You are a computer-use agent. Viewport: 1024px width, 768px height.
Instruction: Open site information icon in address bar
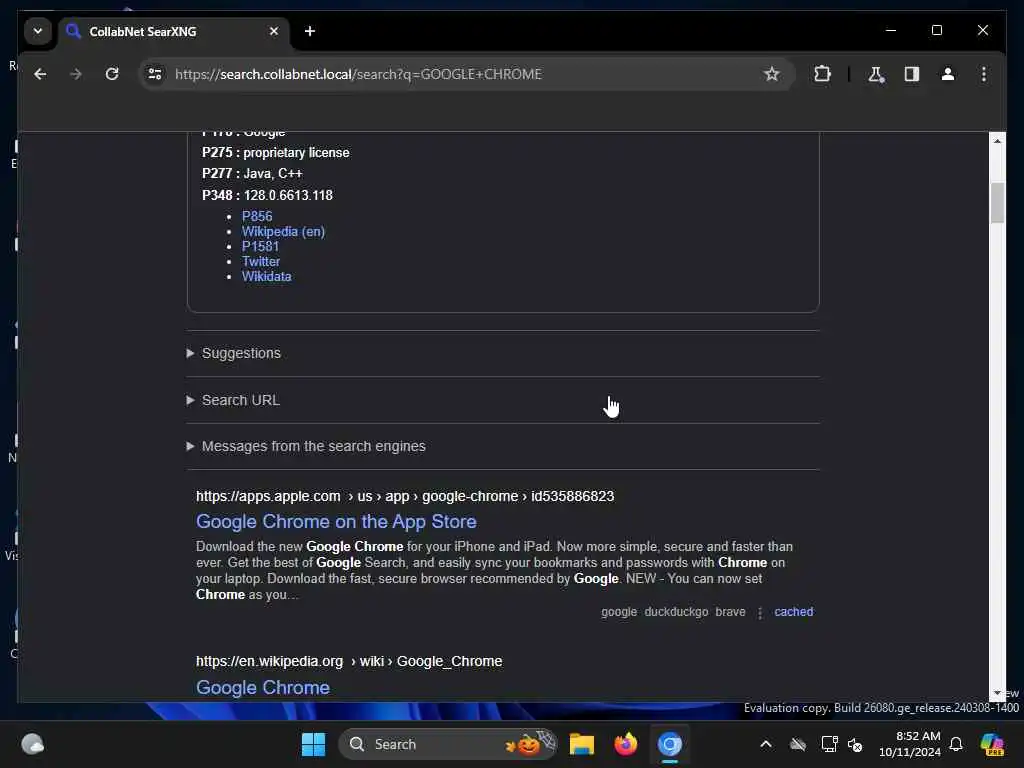[x=155, y=74]
